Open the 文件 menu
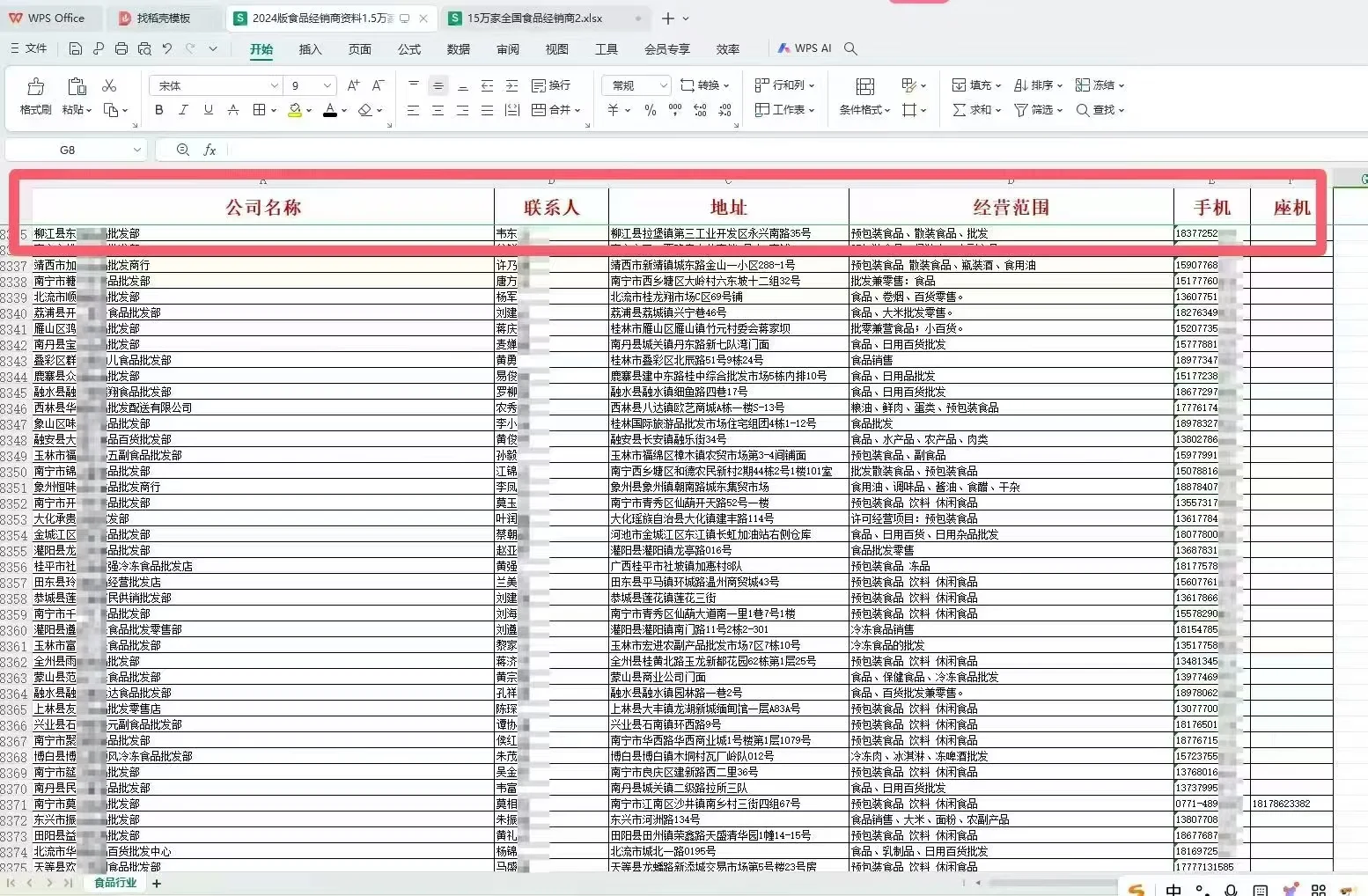The height and width of the screenshot is (896, 1368). coord(29,48)
